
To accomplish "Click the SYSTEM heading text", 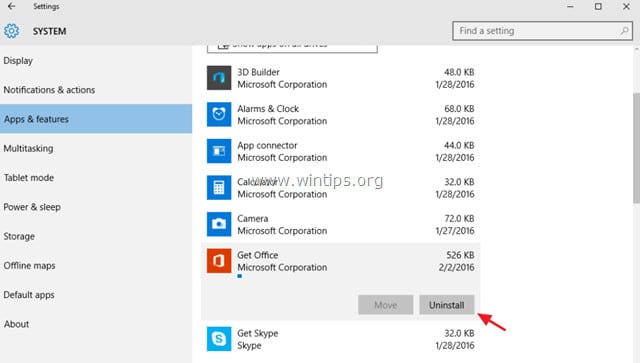I will tap(49, 31).
